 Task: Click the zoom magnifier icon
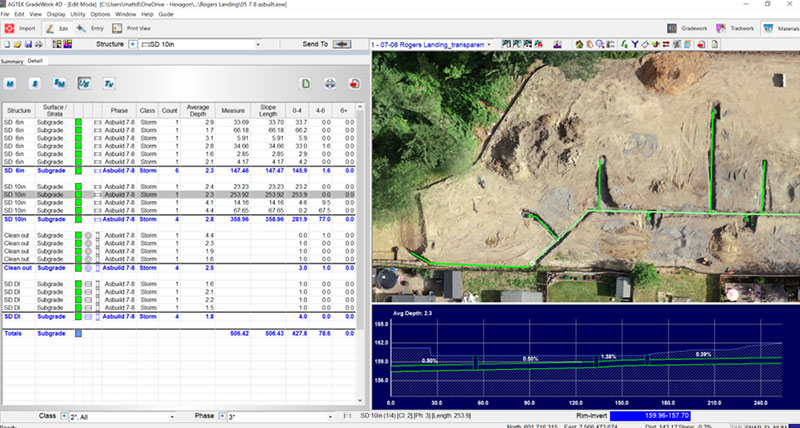point(599,44)
